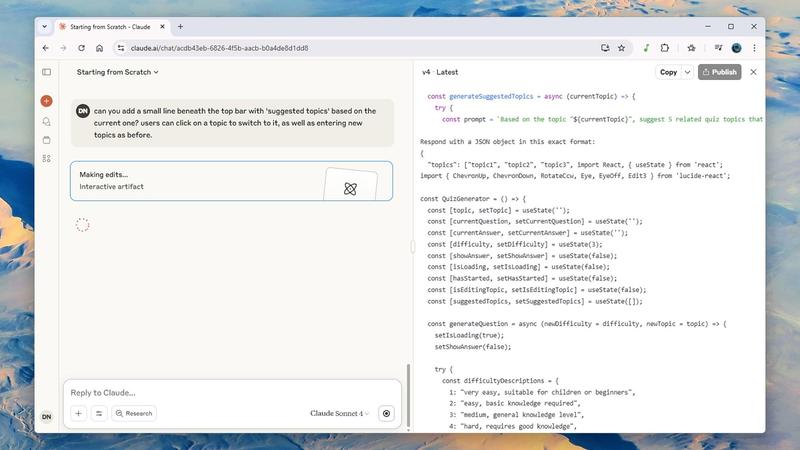Open the chats history icon in the sidebar

coord(46,121)
